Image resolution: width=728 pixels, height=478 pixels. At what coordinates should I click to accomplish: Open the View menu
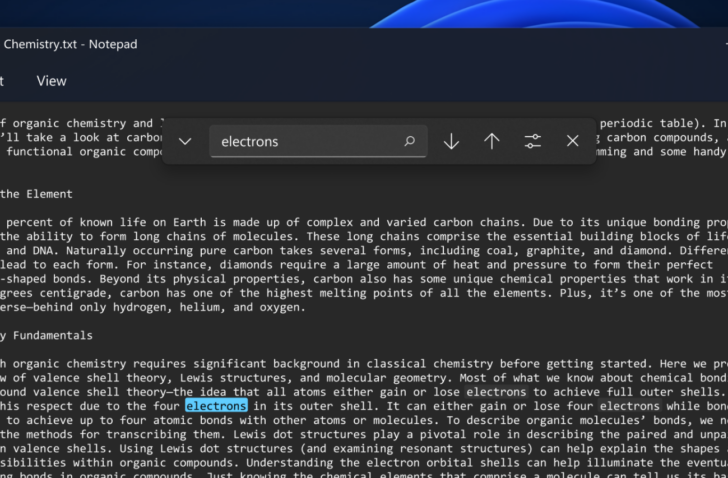(x=52, y=81)
